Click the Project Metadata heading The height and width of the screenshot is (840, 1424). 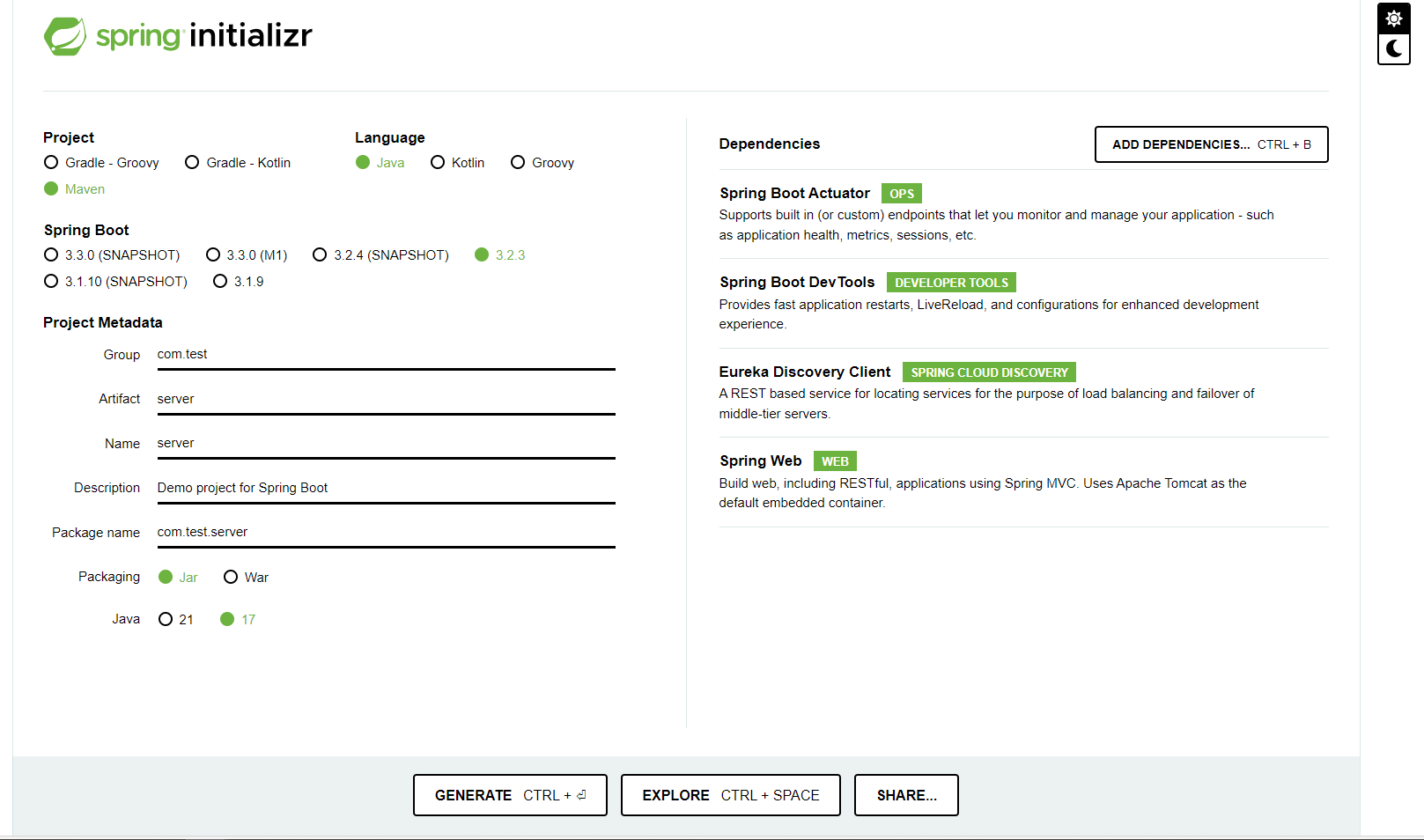click(103, 323)
